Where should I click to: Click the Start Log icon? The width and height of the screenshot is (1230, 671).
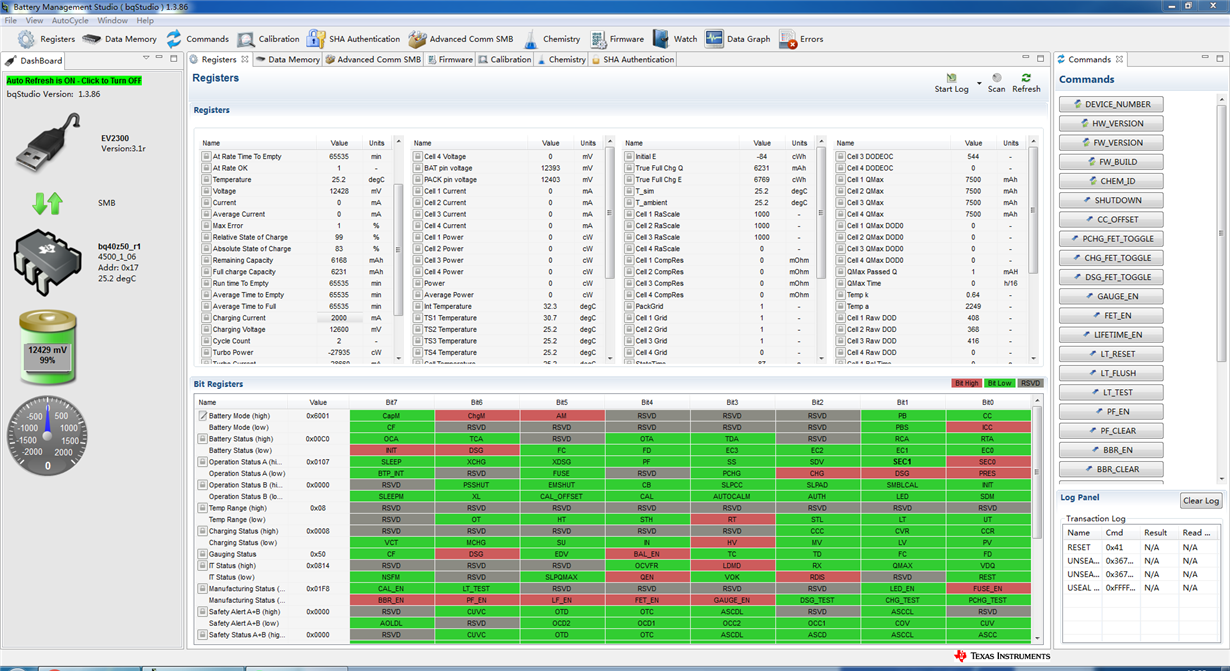pos(951,78)
